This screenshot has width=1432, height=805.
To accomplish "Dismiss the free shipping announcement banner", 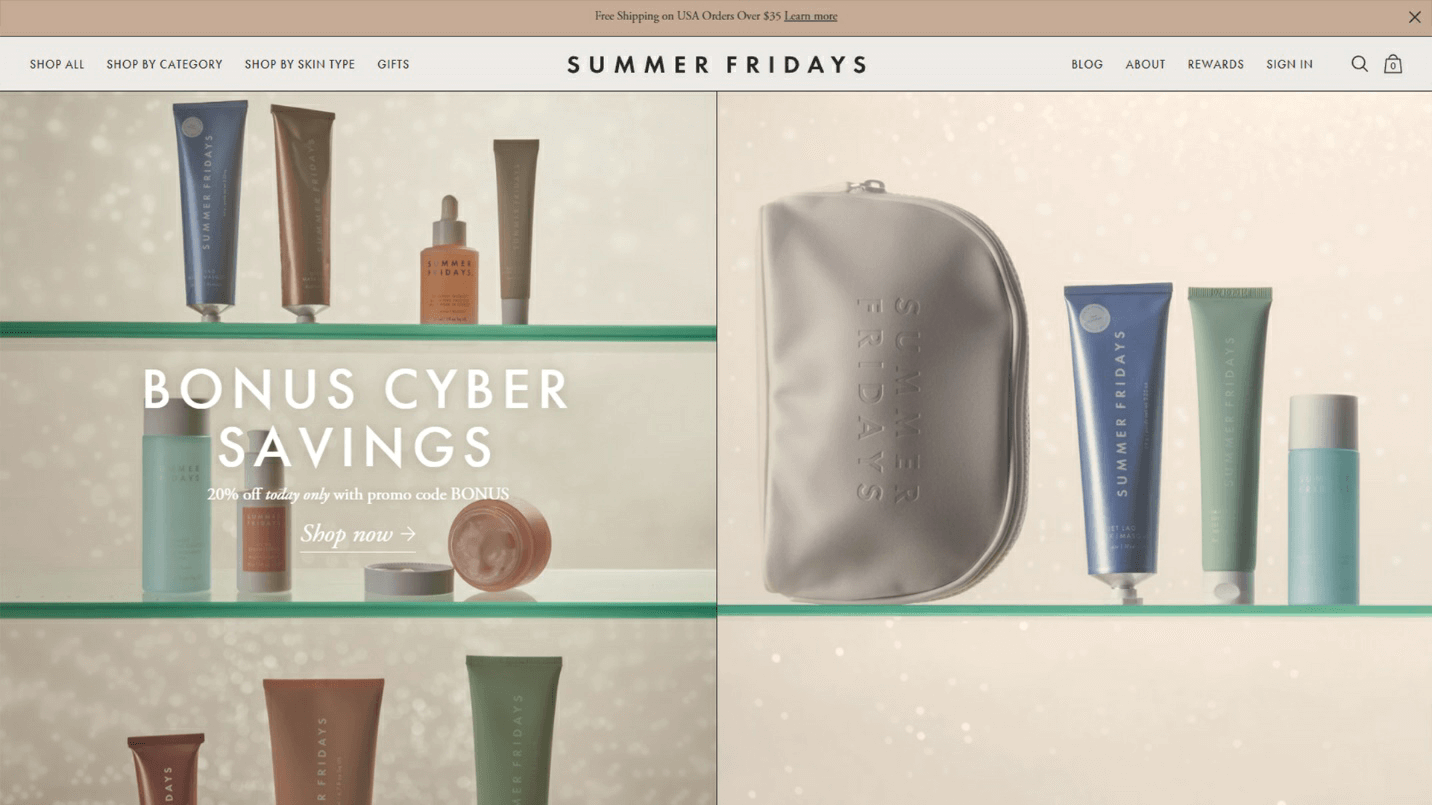I will [1414, 17].
